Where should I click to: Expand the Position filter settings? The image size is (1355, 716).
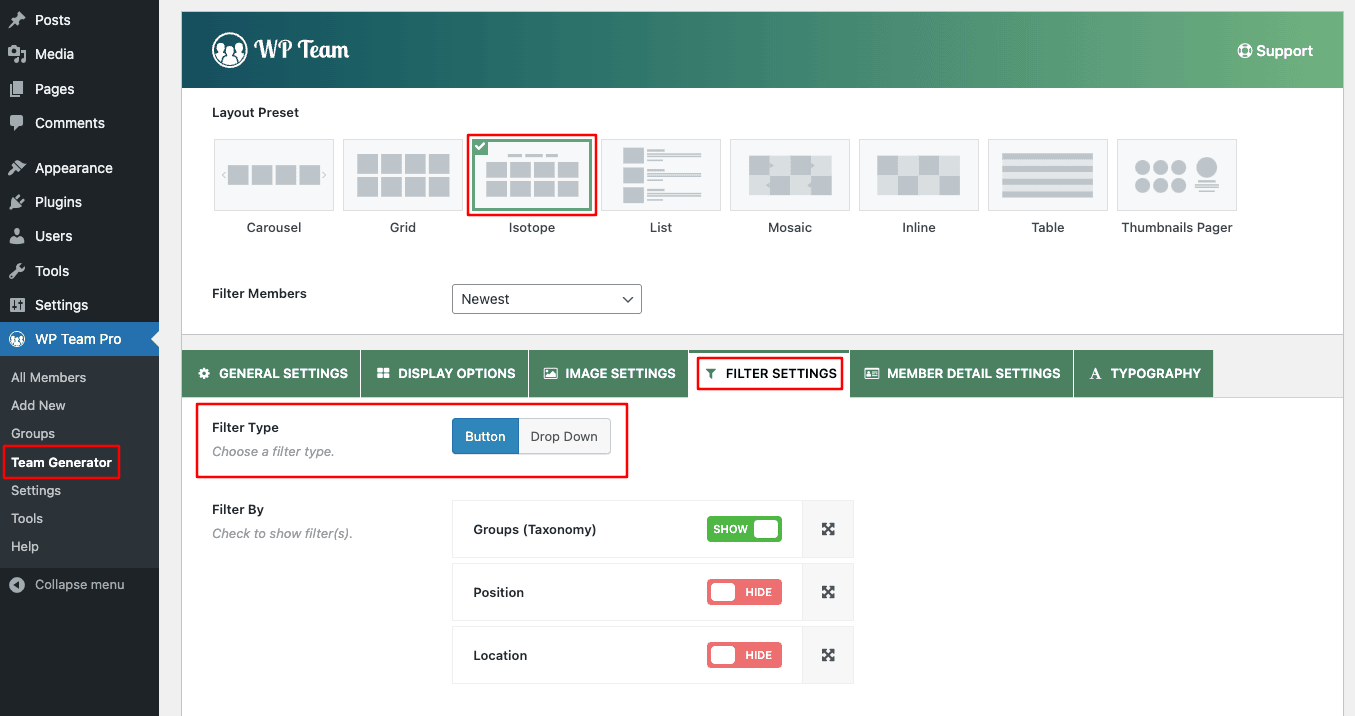(827, 591)
